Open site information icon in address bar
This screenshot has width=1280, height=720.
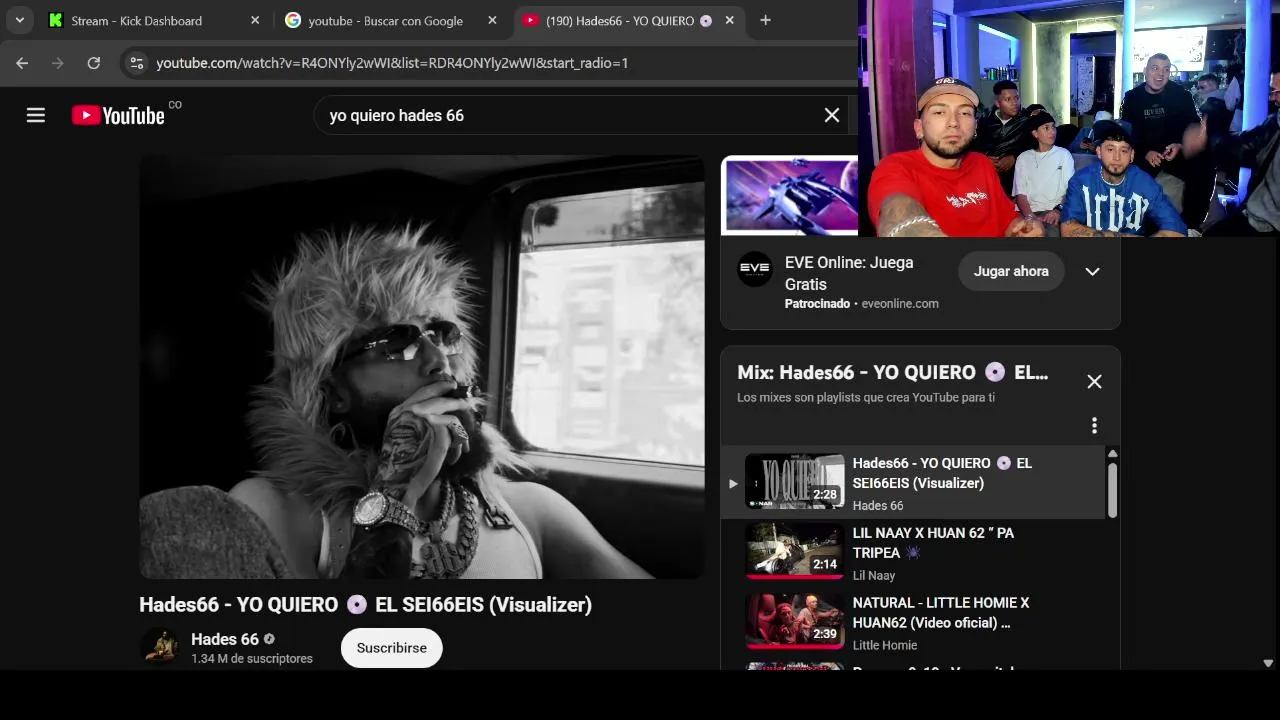tap(136, 63)
